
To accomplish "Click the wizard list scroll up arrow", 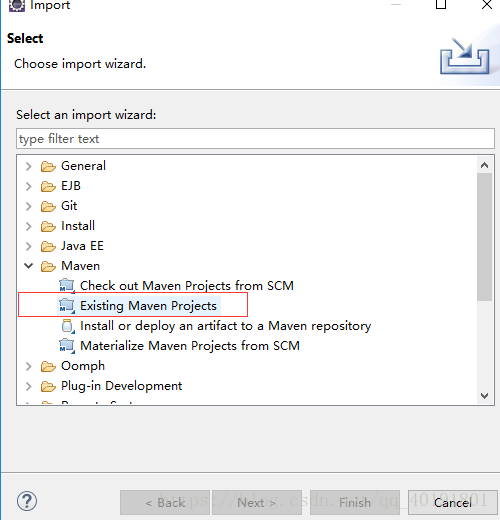I will (x=484, y=165).
